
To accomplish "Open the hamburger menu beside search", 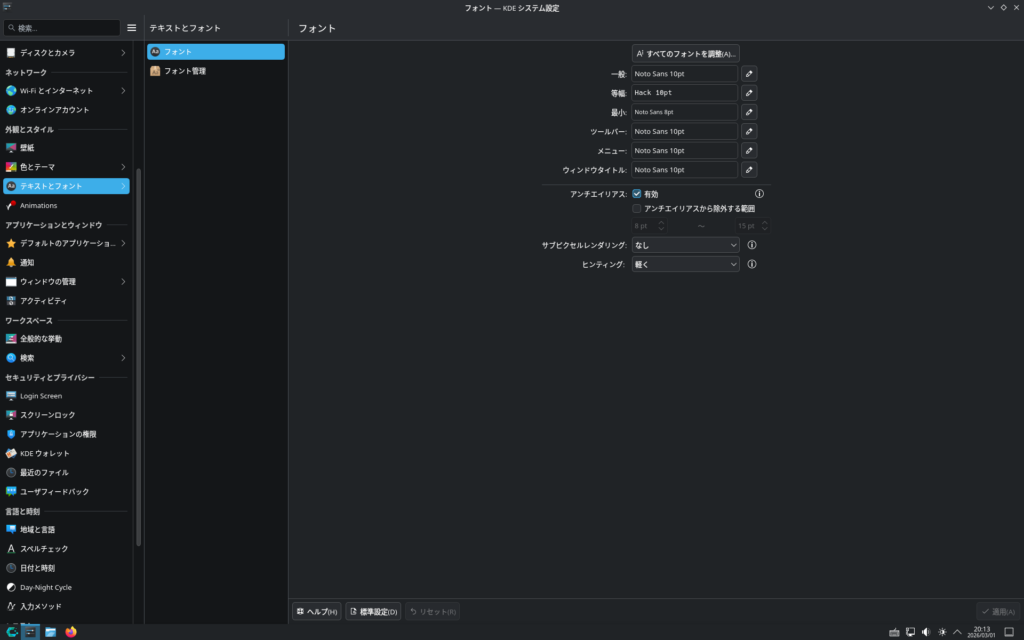I will click(131, 28).
